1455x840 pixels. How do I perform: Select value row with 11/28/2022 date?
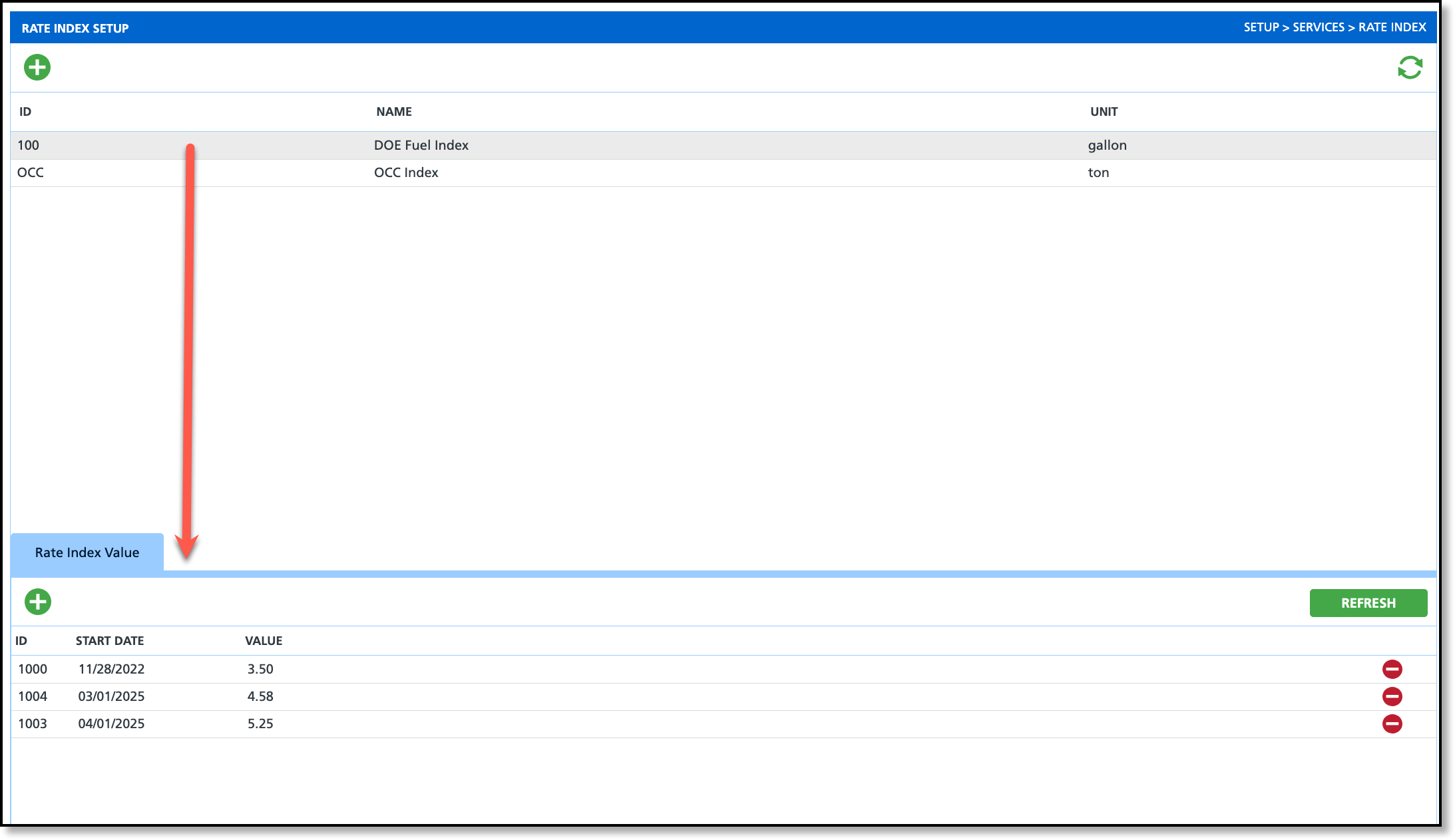[111, 669]
